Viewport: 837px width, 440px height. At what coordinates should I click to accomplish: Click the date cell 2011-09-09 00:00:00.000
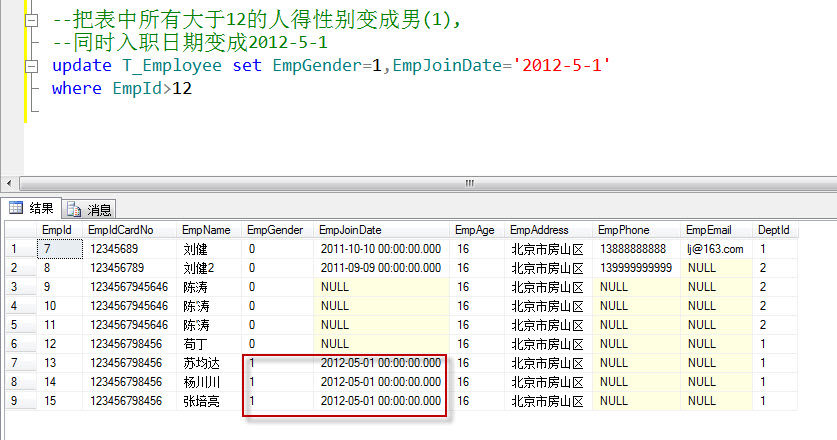pyautogui.click(x=382, y=268)
